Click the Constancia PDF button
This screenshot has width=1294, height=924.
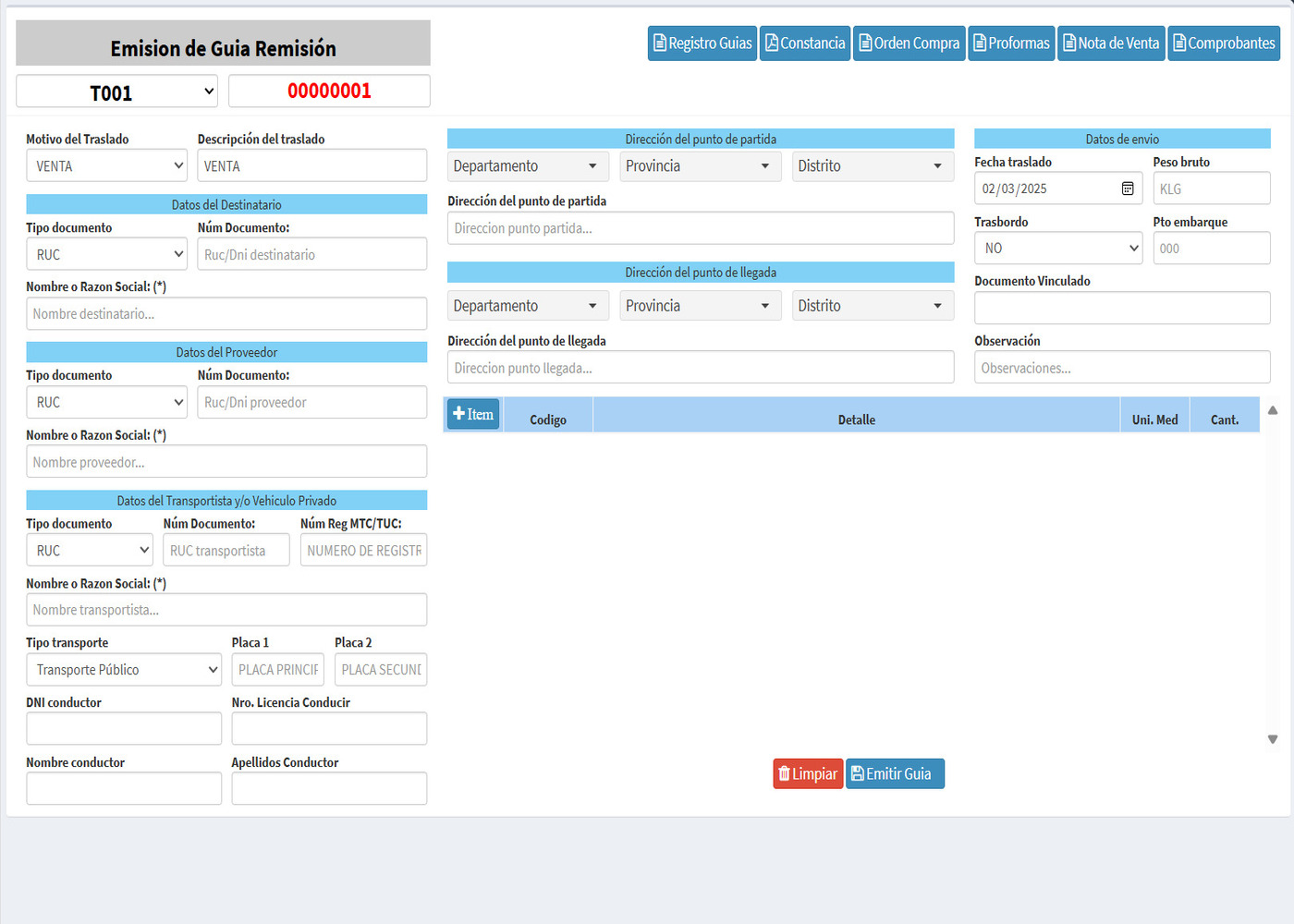coord(804,43)
